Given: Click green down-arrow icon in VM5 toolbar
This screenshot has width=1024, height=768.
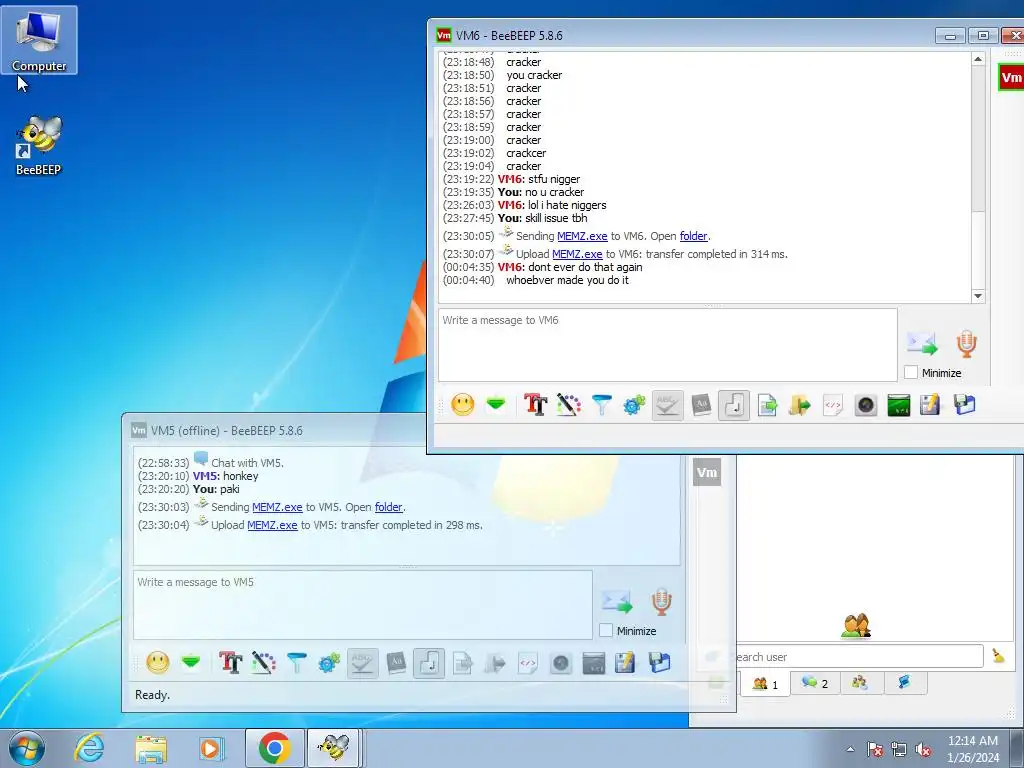Looking at the screenshot, I should 191,663.
